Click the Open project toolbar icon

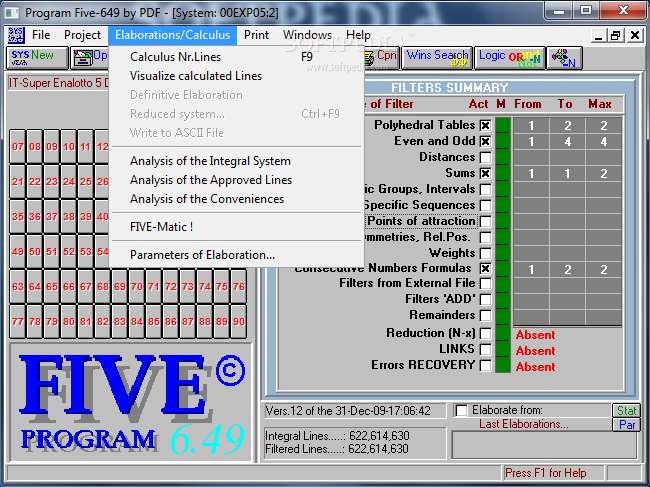[90, 57]
